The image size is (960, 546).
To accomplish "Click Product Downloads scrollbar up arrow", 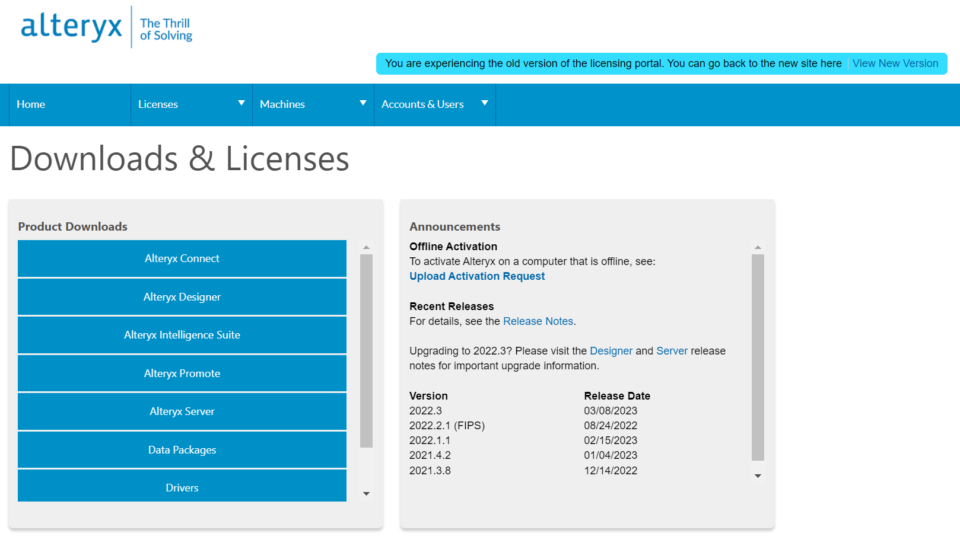I will pyautogui.click(x=366, y=247).
